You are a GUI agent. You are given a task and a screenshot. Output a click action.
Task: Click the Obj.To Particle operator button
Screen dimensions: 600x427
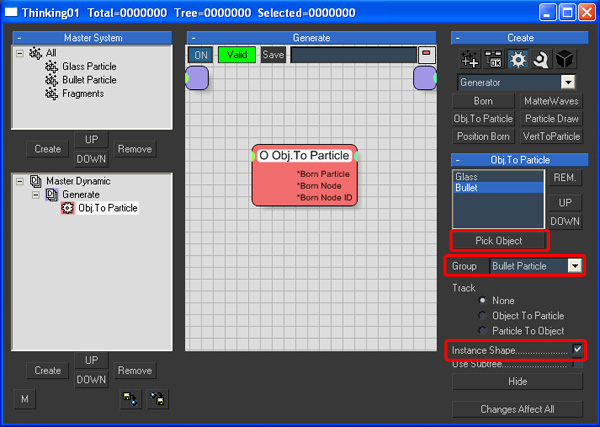pyautogui.click(x=483, y=119)
